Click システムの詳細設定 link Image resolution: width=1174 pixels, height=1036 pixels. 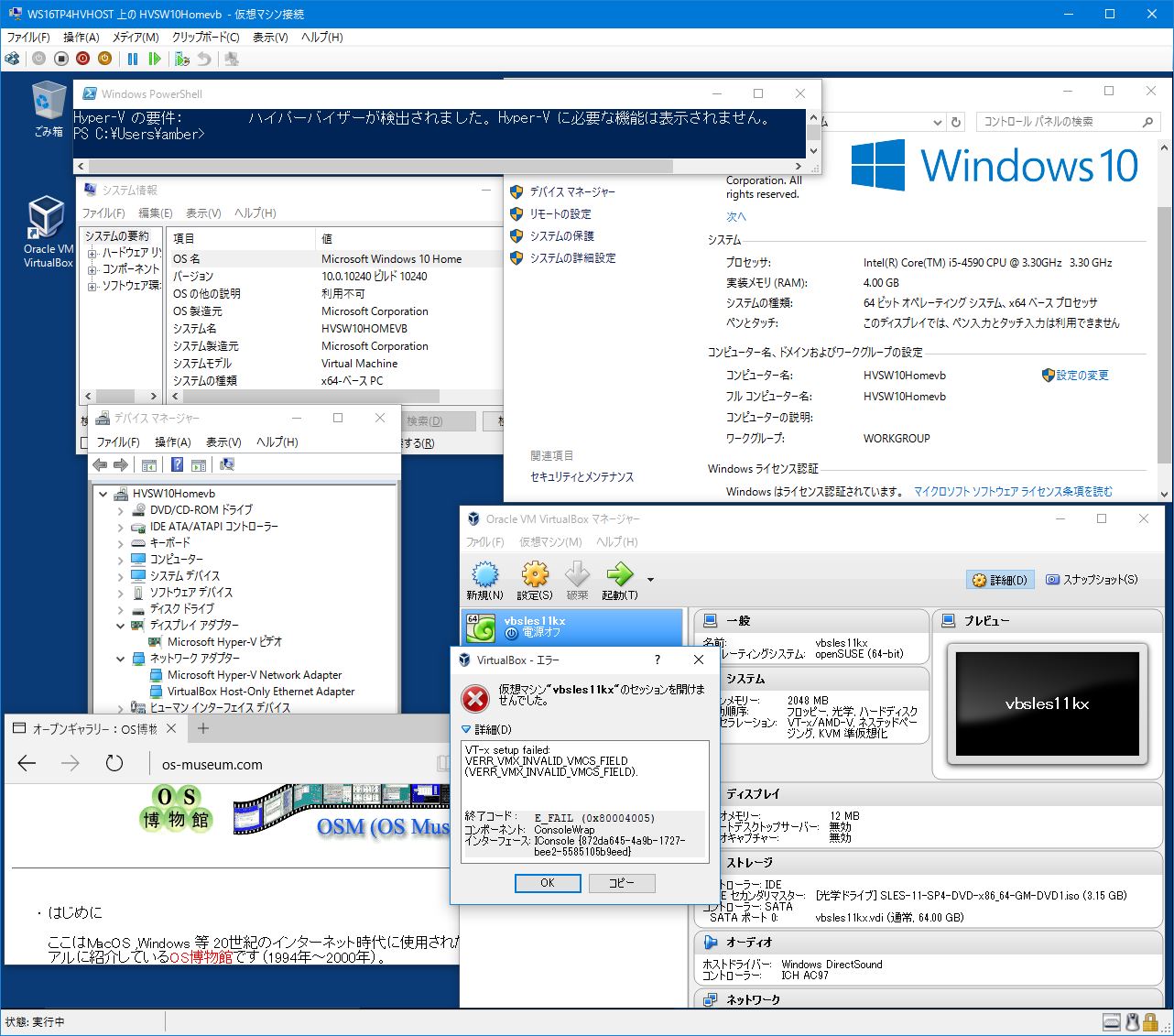click(x=572, y=258)
